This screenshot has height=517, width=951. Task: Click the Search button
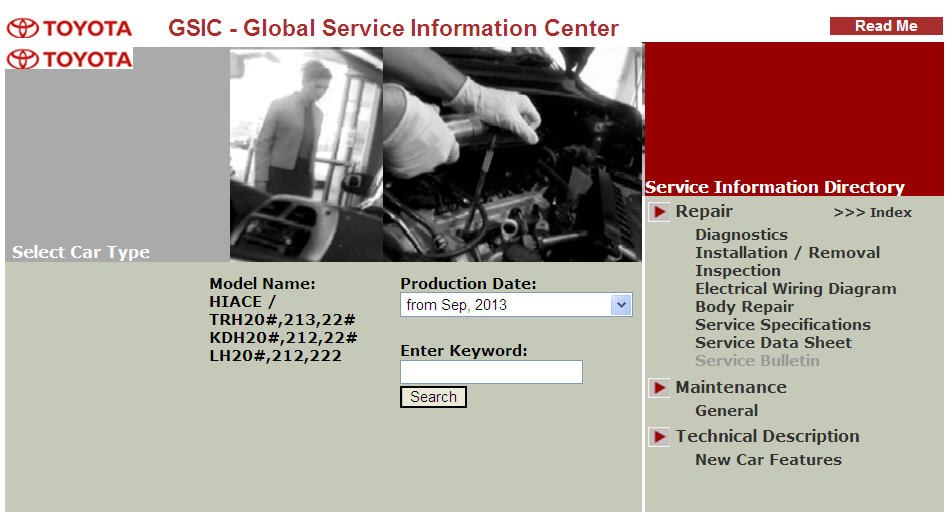pyautogui.click(x=433, y=397)
